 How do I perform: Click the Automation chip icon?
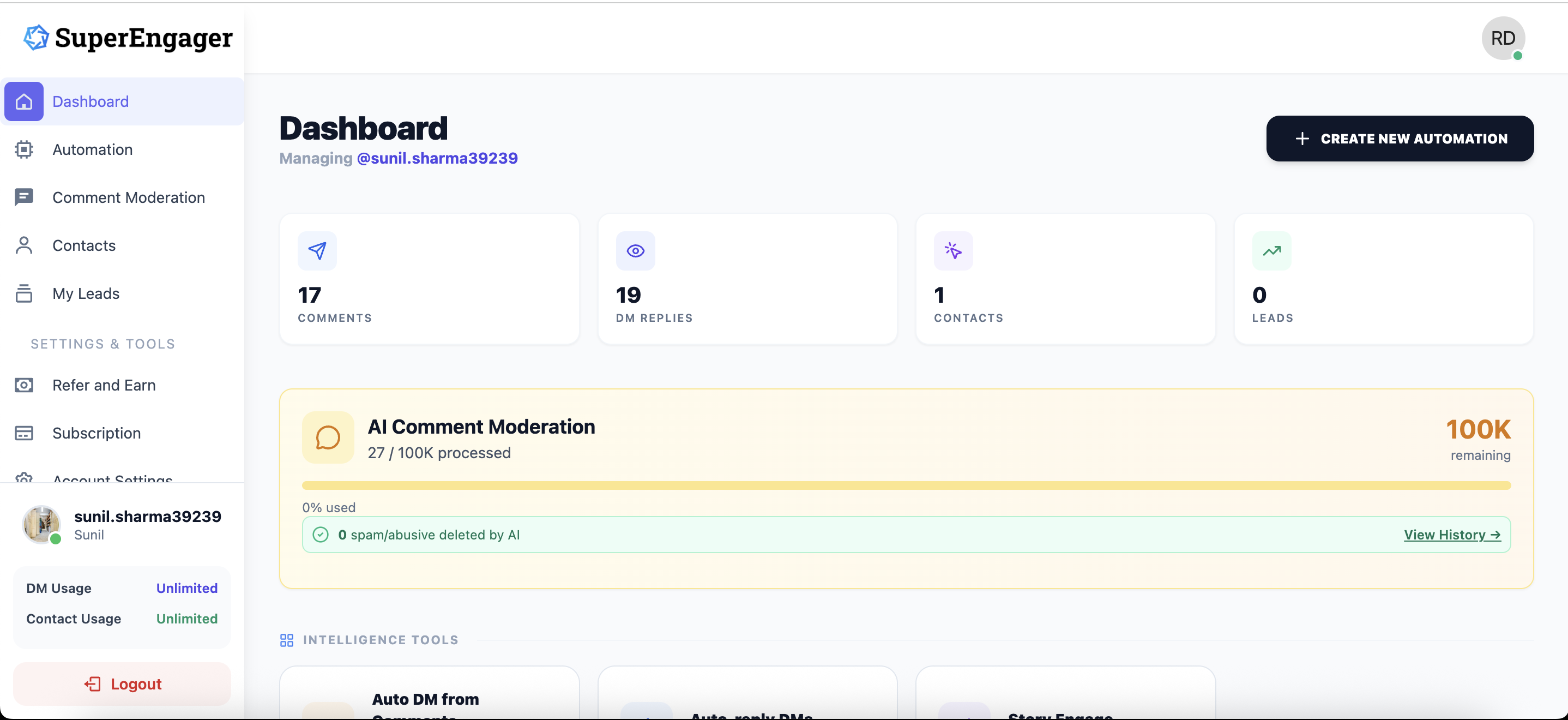pyautogui.click(x=24, y=150)
